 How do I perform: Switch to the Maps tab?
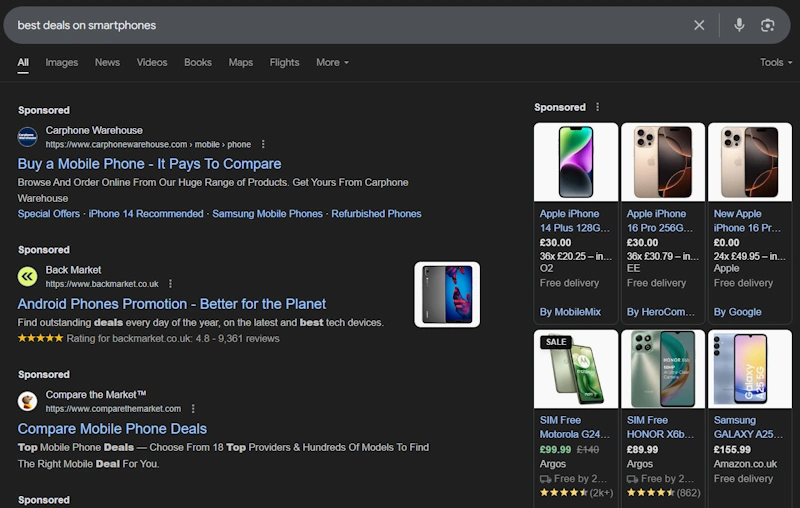point(241,62)
